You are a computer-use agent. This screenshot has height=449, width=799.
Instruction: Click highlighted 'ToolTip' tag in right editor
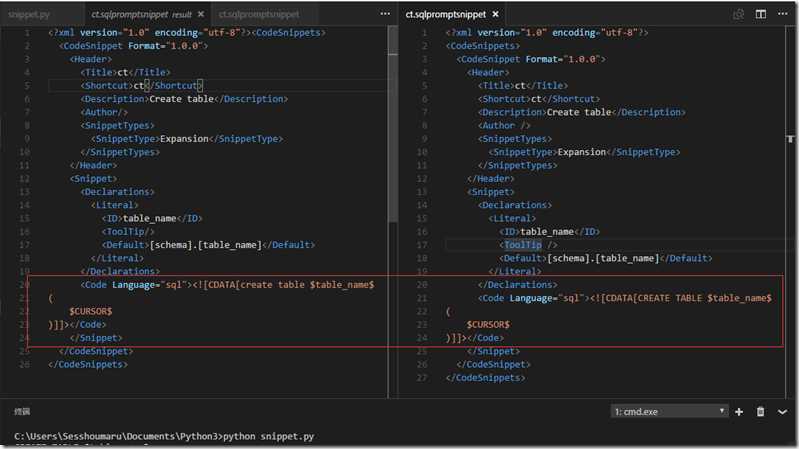tap(523, 245)
